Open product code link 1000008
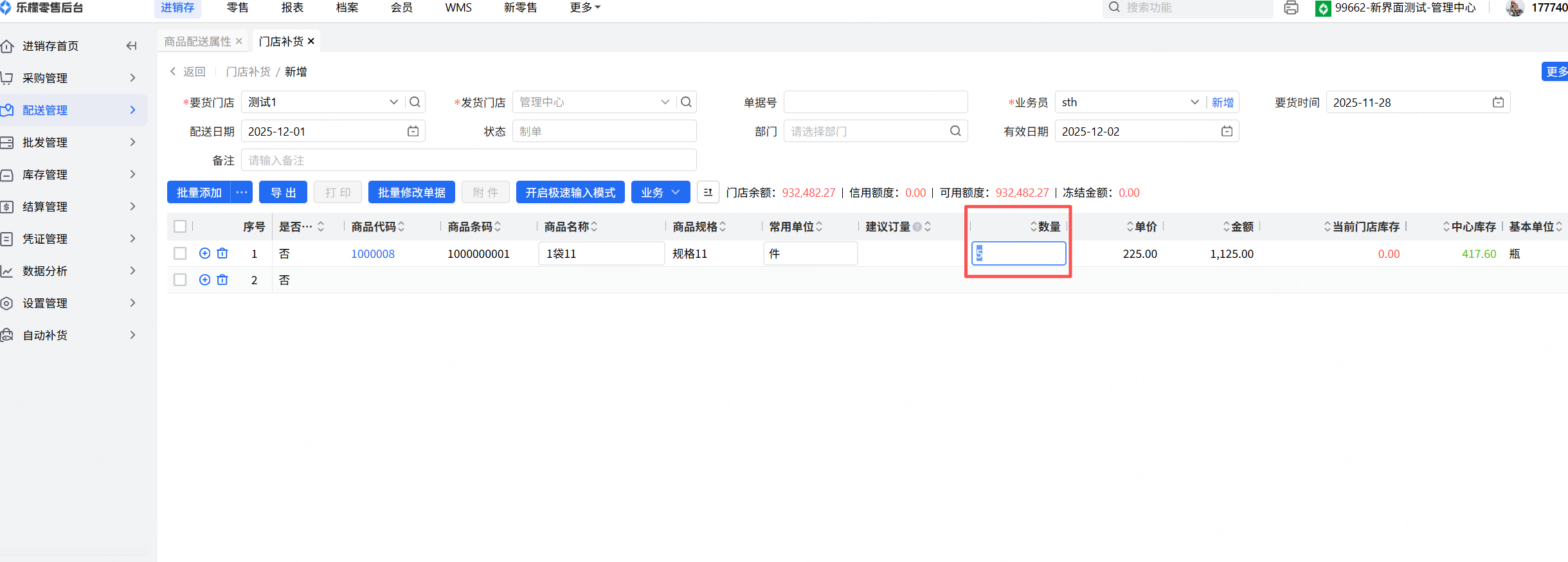The image size is (1568, 562). point(373,254)
